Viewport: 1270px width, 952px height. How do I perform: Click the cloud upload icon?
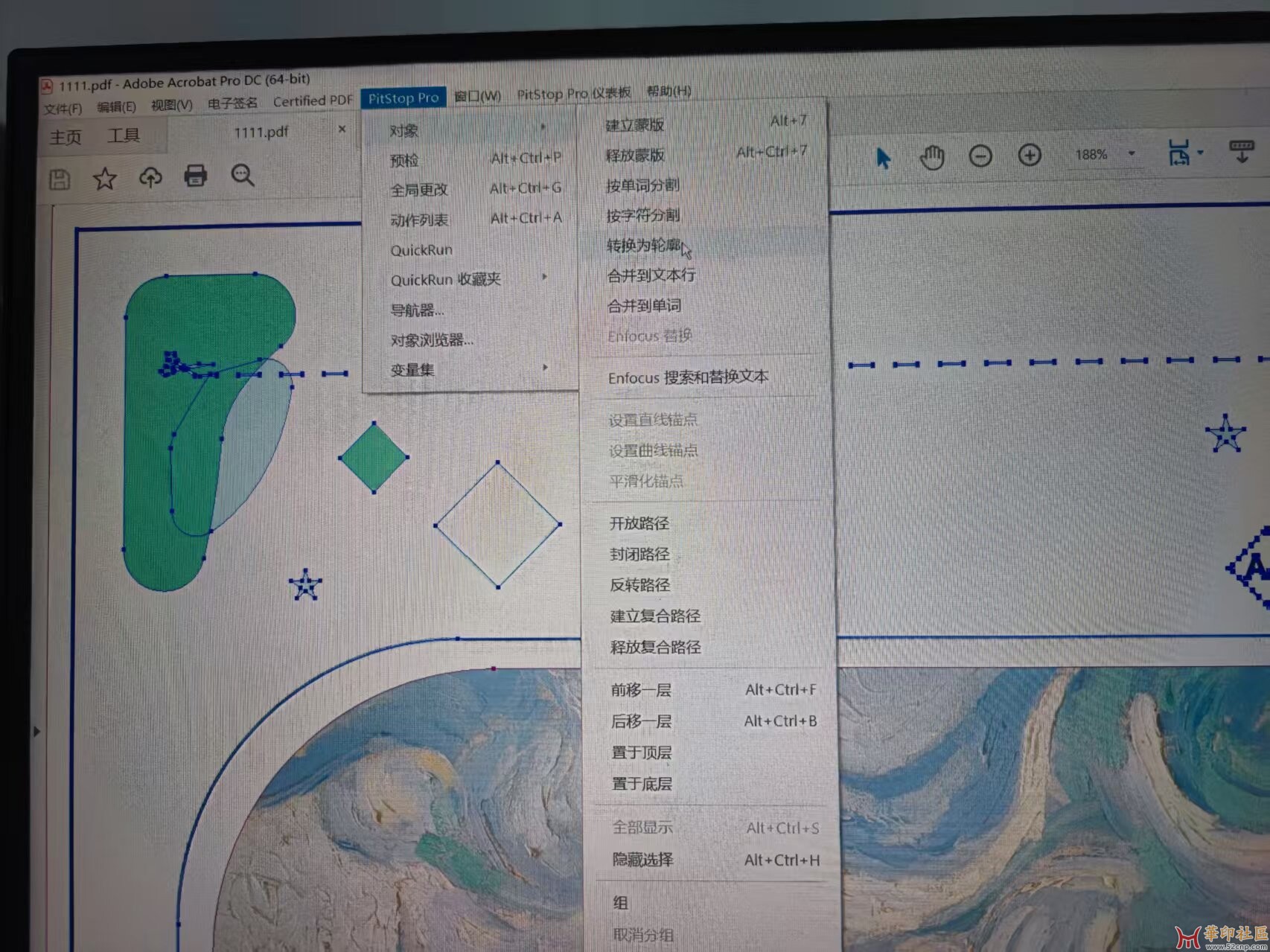[x=150, y=177]
